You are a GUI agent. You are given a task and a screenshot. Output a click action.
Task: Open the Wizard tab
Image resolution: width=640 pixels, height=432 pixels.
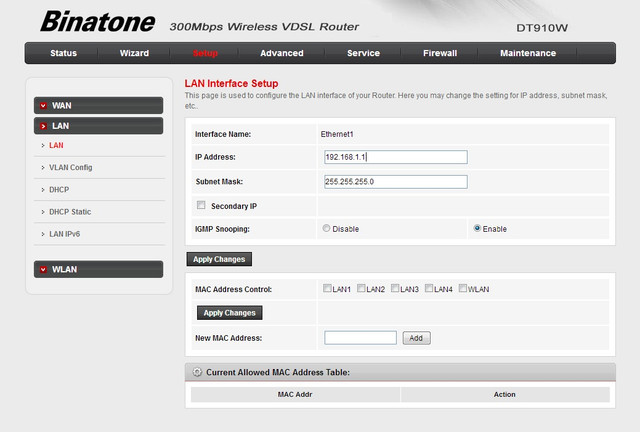coord(134,53)
